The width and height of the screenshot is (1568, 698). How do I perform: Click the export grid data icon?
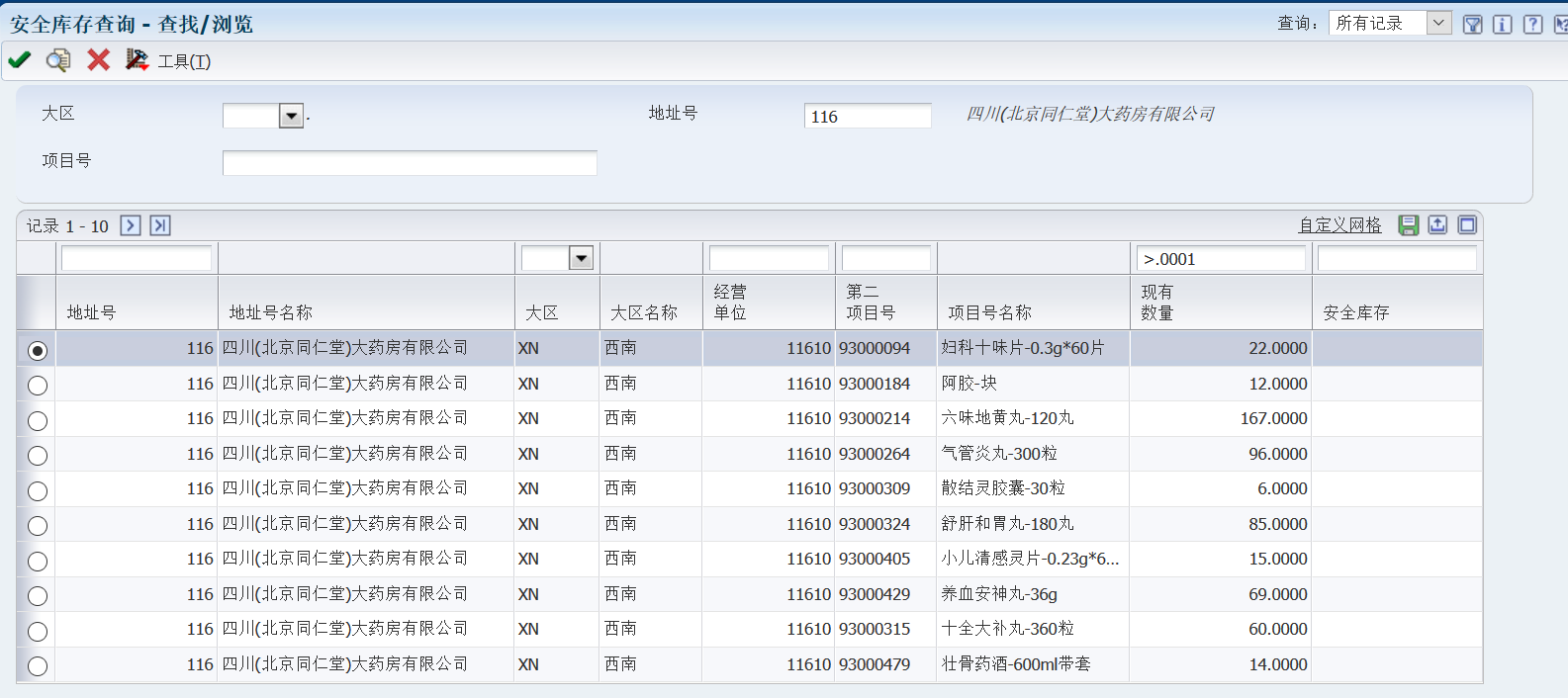1437,225
